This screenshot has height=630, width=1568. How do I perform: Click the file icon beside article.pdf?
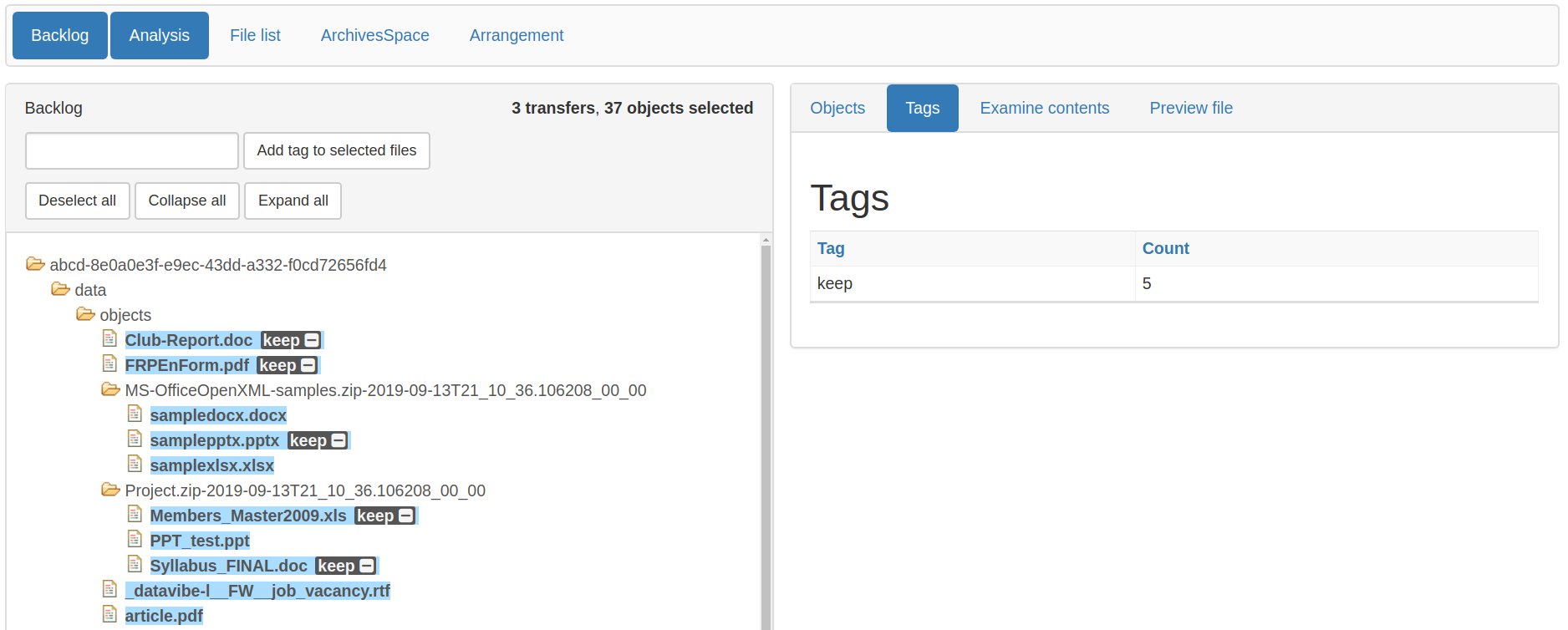pyautogui.click(x=110, y=613)
